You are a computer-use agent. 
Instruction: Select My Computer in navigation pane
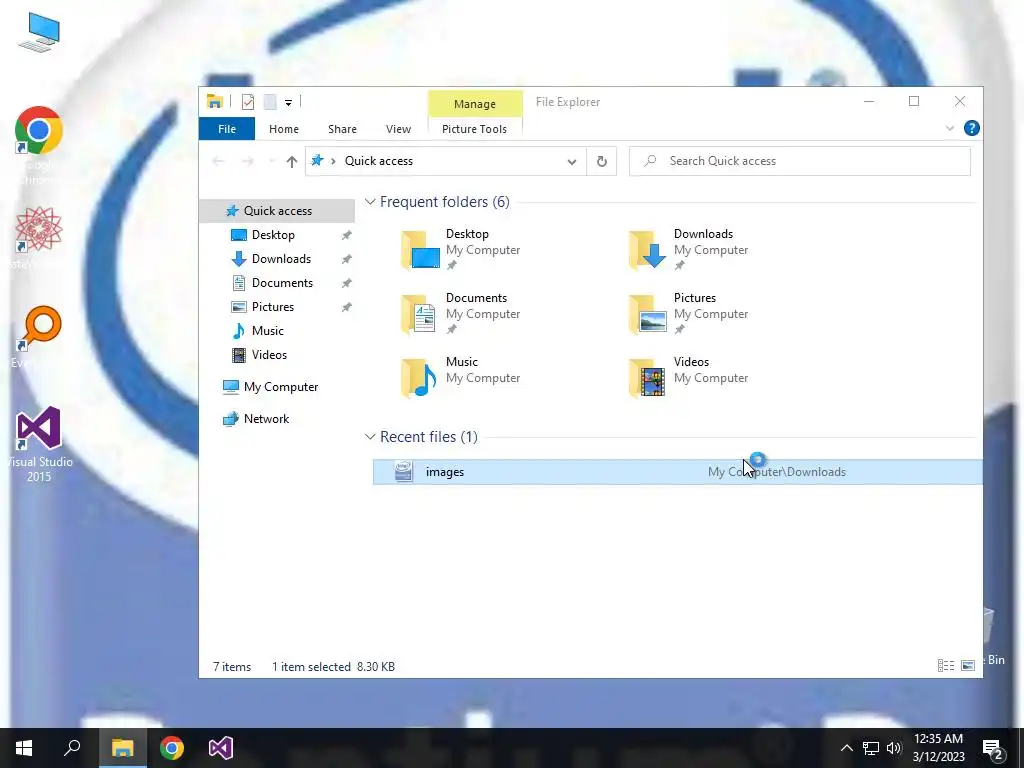[x=281, y=387]
